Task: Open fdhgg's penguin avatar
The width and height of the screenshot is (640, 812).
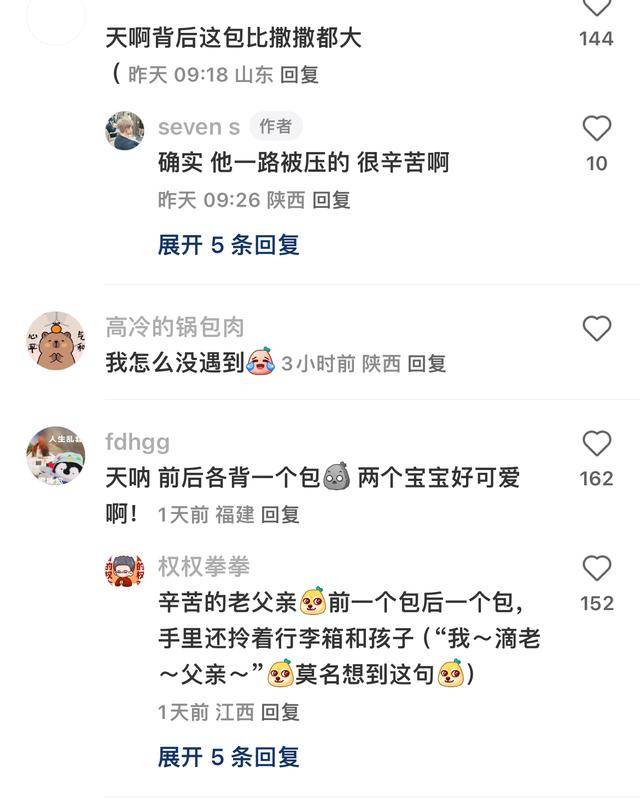Action: tap(56, 456)
